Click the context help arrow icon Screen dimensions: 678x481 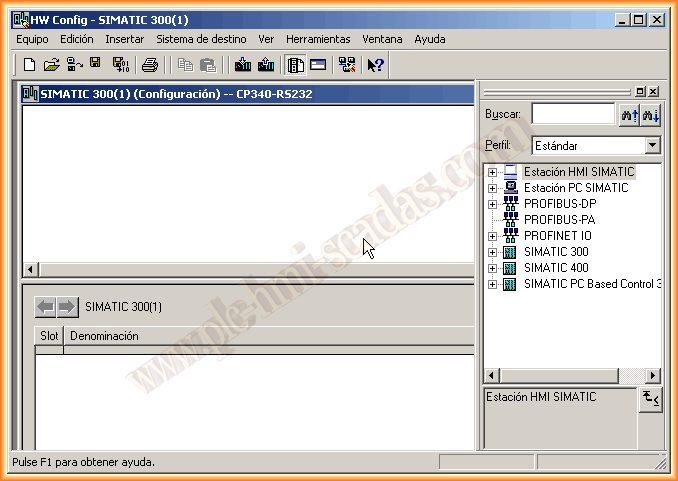tap(375, 65)
